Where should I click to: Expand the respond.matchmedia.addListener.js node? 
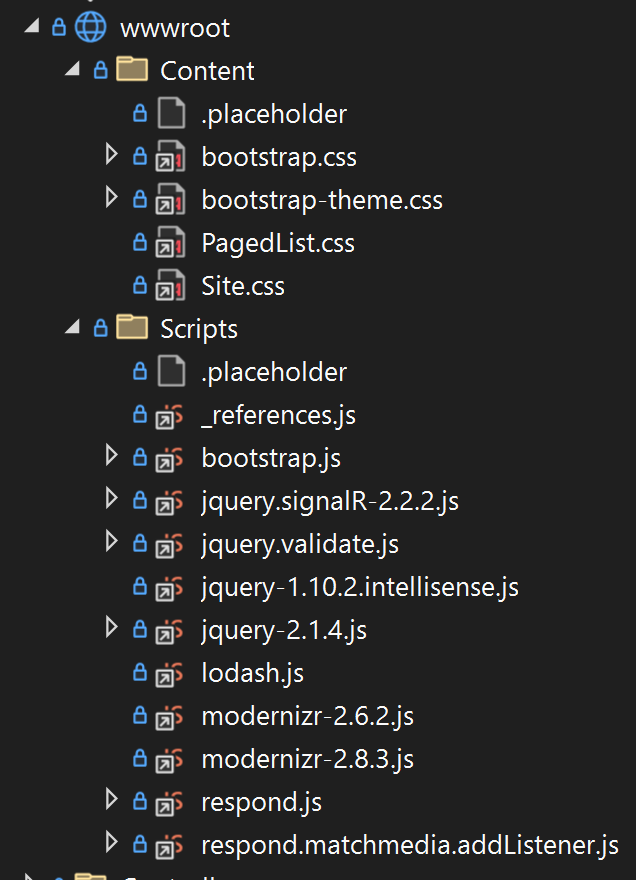[x=112, y=843]
